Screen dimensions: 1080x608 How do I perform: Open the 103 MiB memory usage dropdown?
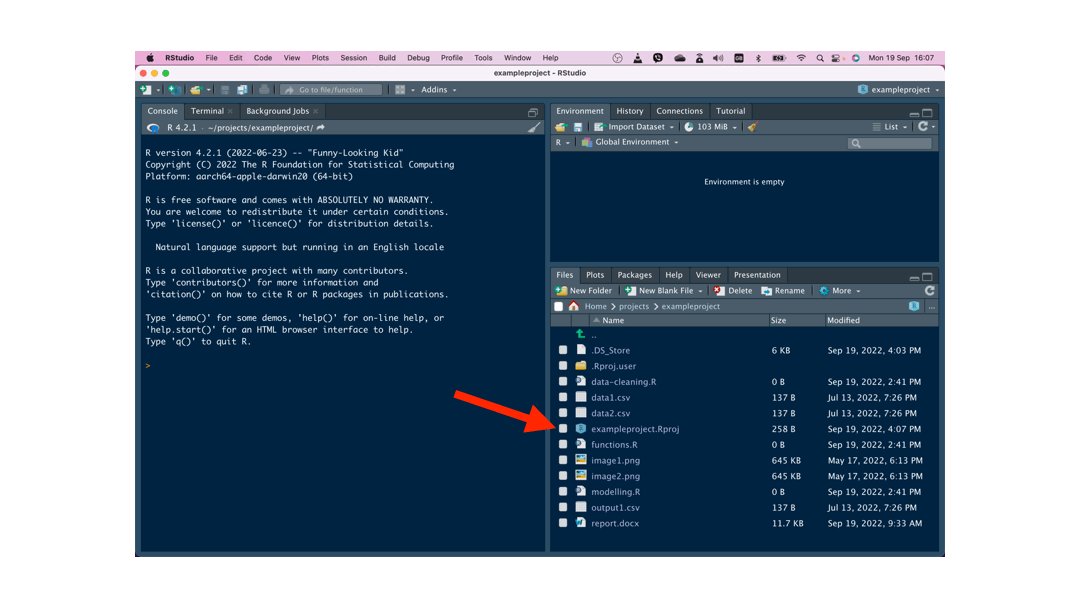[710, 127]
